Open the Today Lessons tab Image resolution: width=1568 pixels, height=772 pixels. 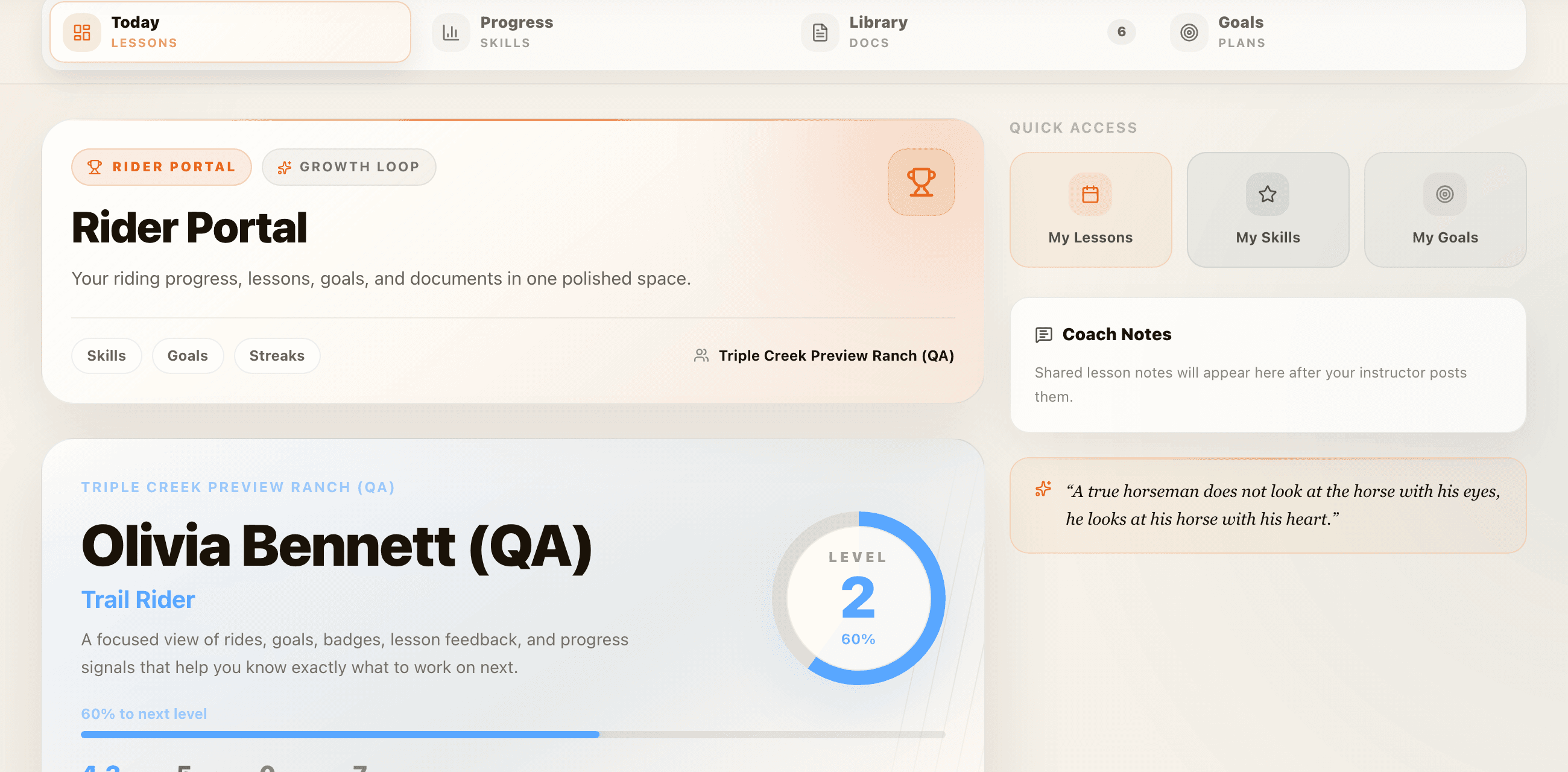[x=230, y=31]
